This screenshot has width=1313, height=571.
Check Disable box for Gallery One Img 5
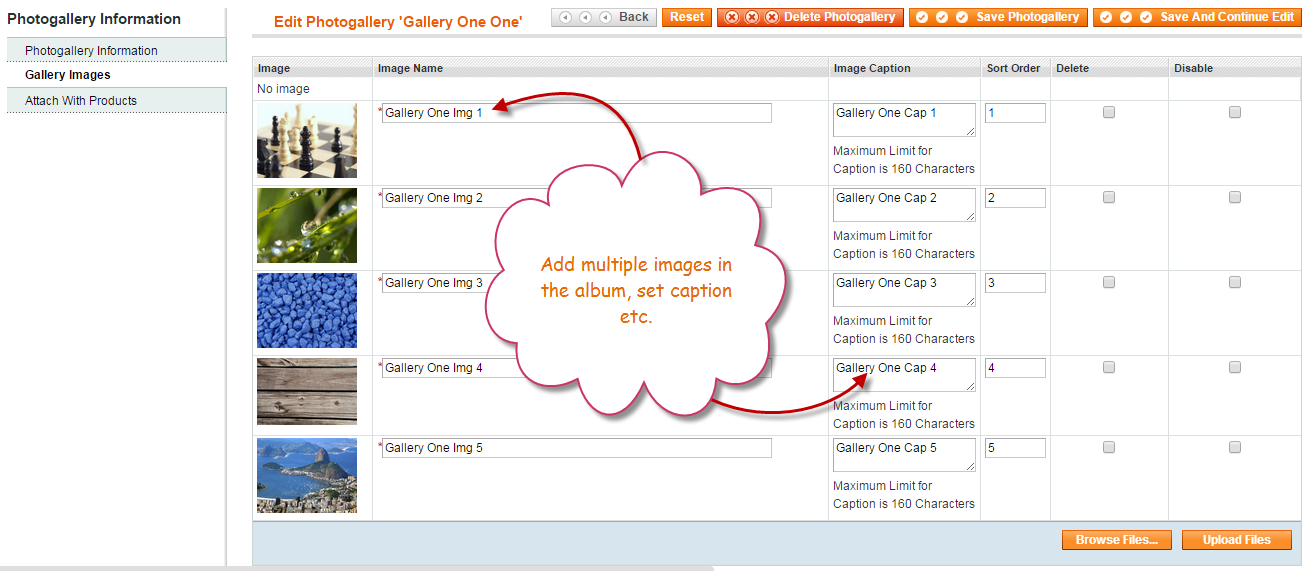(x=1235, y=448)
